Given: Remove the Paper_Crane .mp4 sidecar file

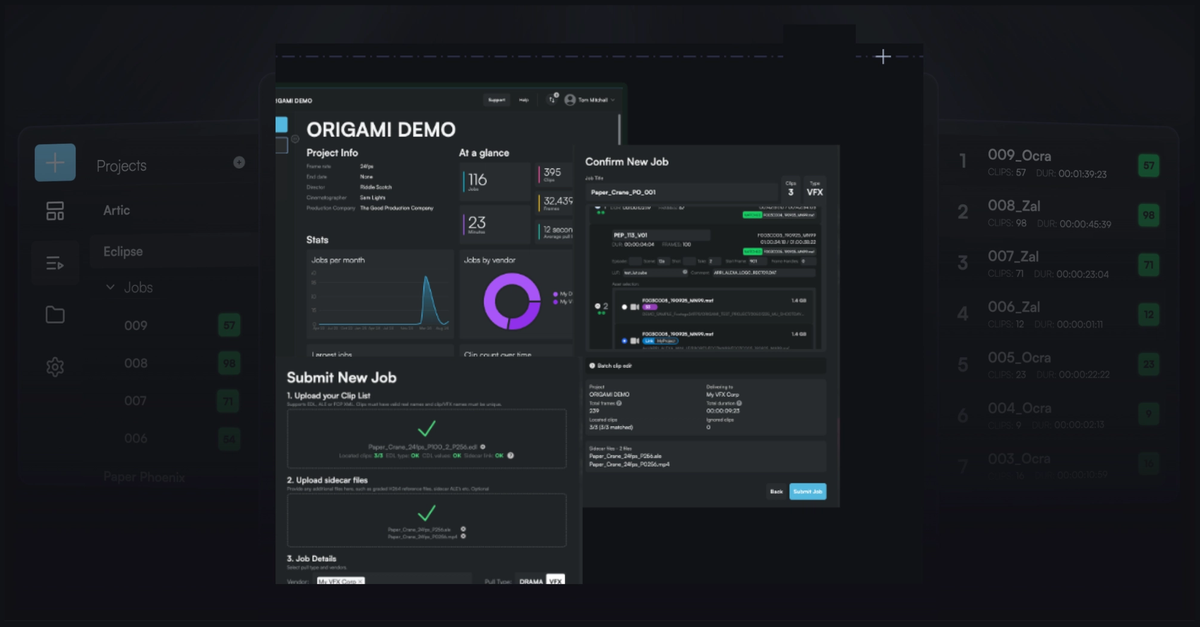Looking at the screenshot, I should coord(463,537).
